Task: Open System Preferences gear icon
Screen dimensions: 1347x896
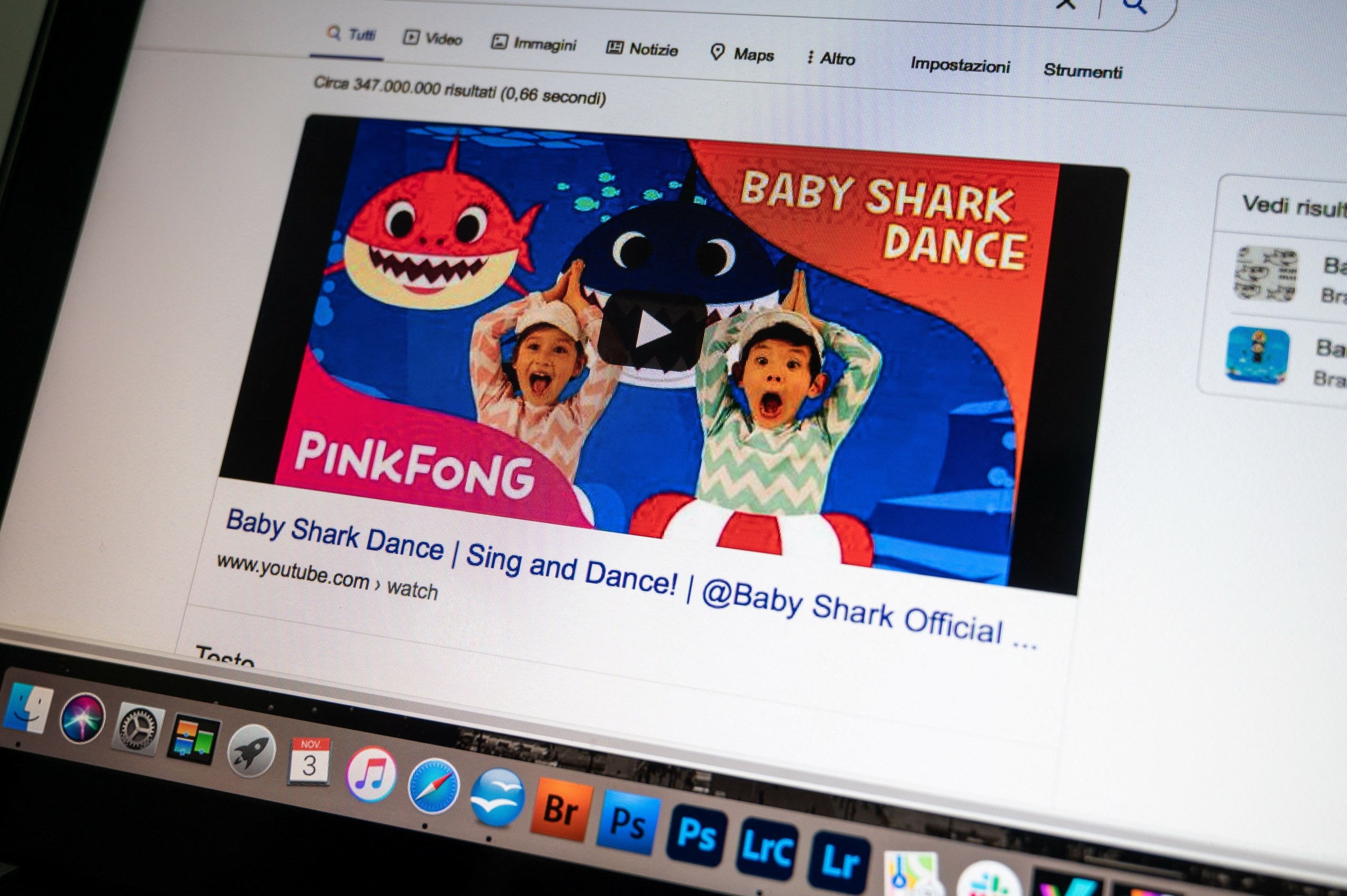Action: (137, 730)
